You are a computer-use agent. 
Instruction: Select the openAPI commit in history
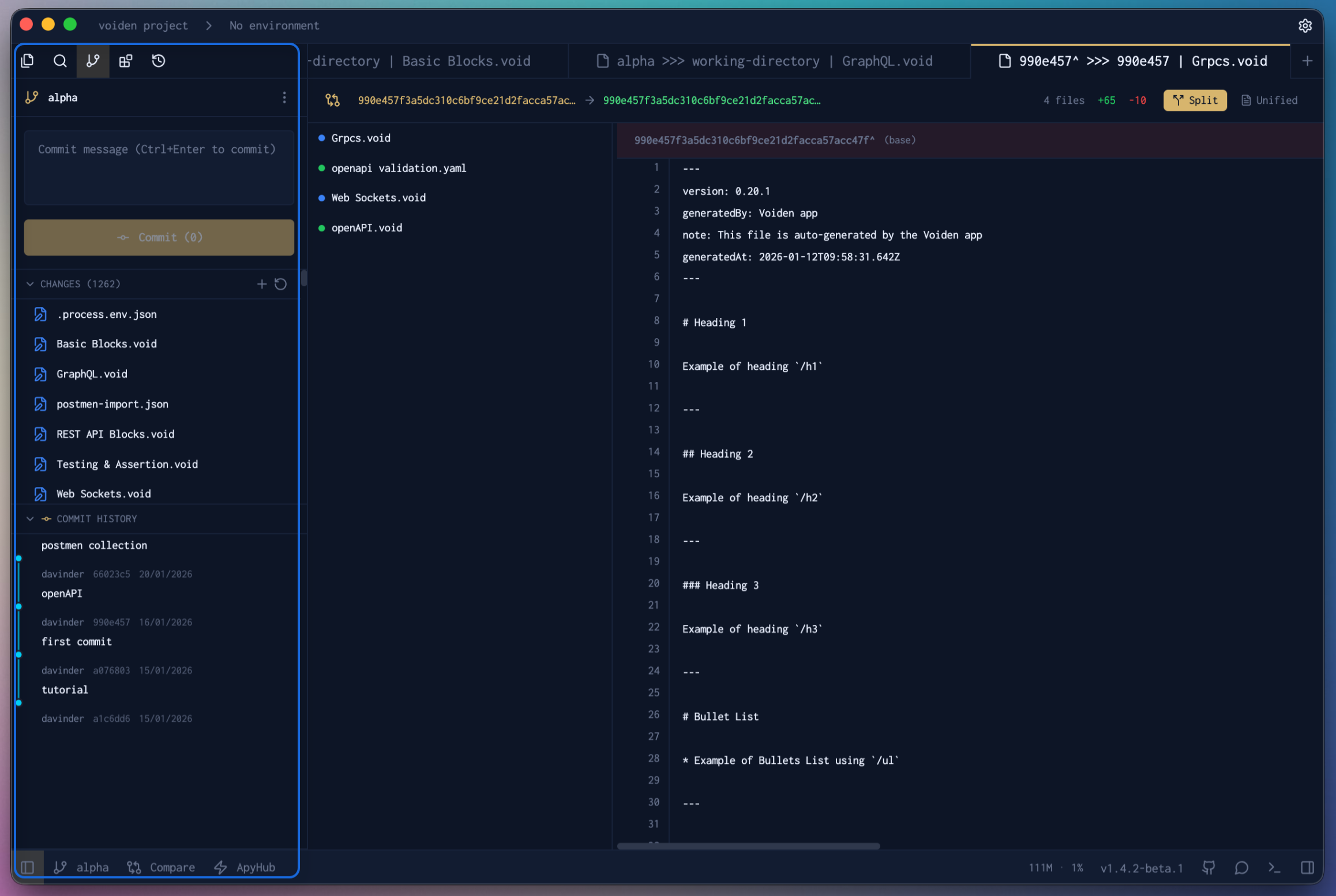tap(62, 594)
